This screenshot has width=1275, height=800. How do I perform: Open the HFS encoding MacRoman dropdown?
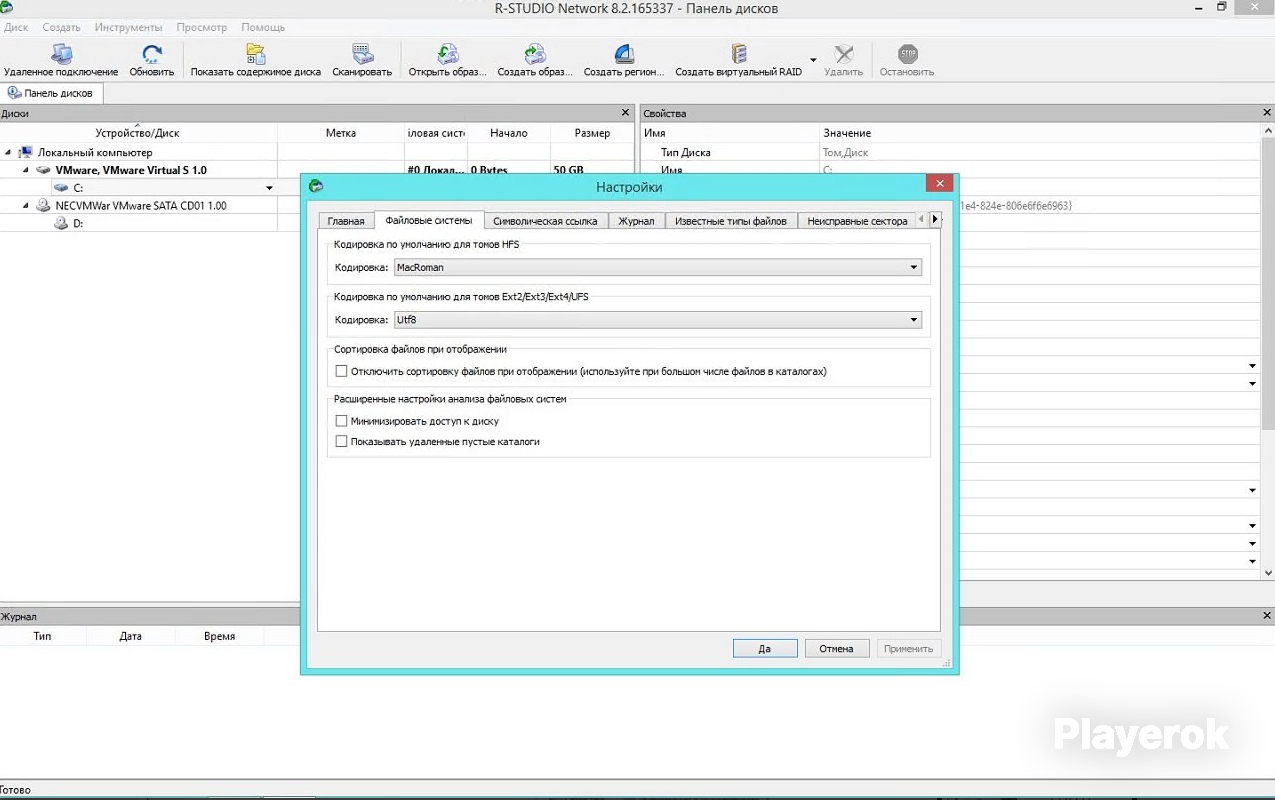pos(657,267)
